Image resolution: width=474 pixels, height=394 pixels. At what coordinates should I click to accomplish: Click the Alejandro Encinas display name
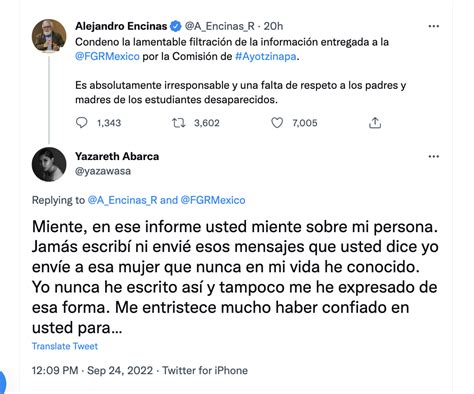pos(121,26)
